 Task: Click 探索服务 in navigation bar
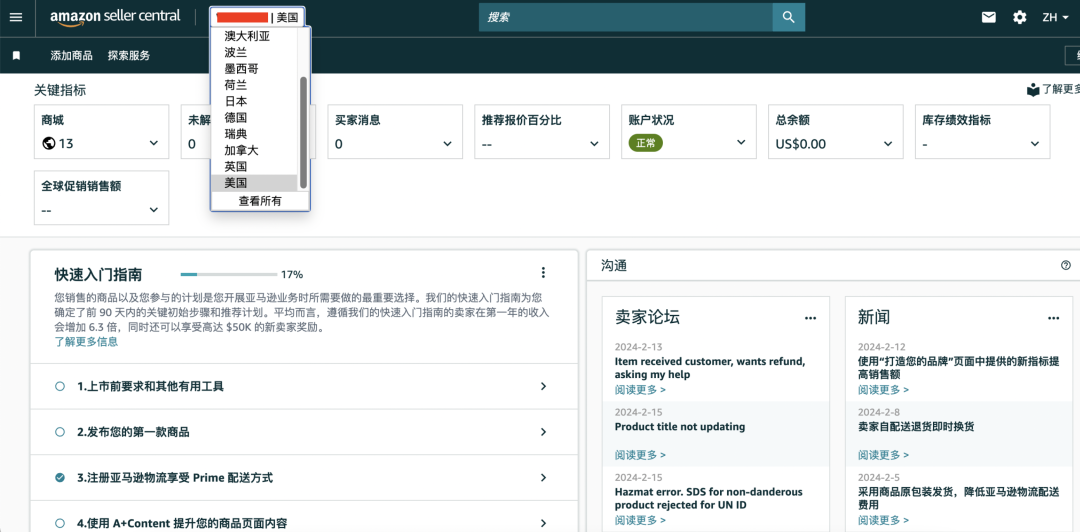click(x=129, y=56)
